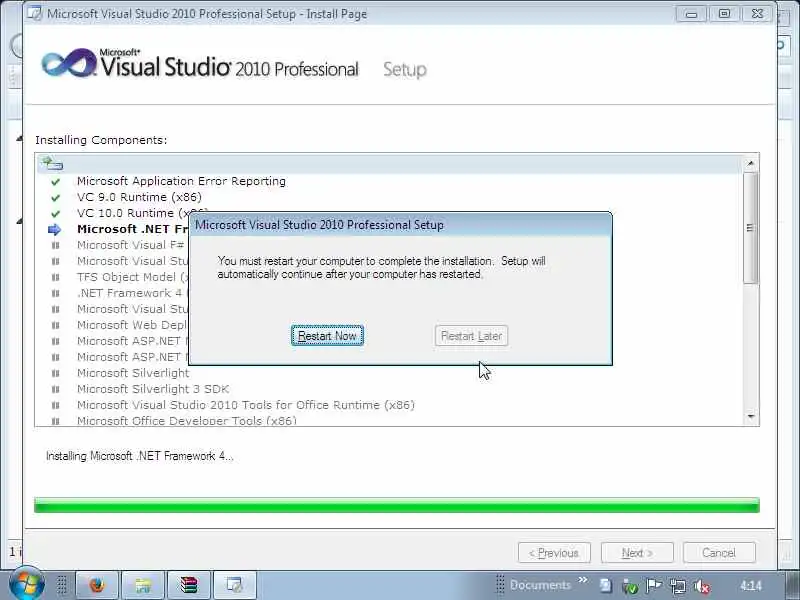Click the install icon in the list header
800x600 pixels.
pyautogui.click(x=52, y=163)
